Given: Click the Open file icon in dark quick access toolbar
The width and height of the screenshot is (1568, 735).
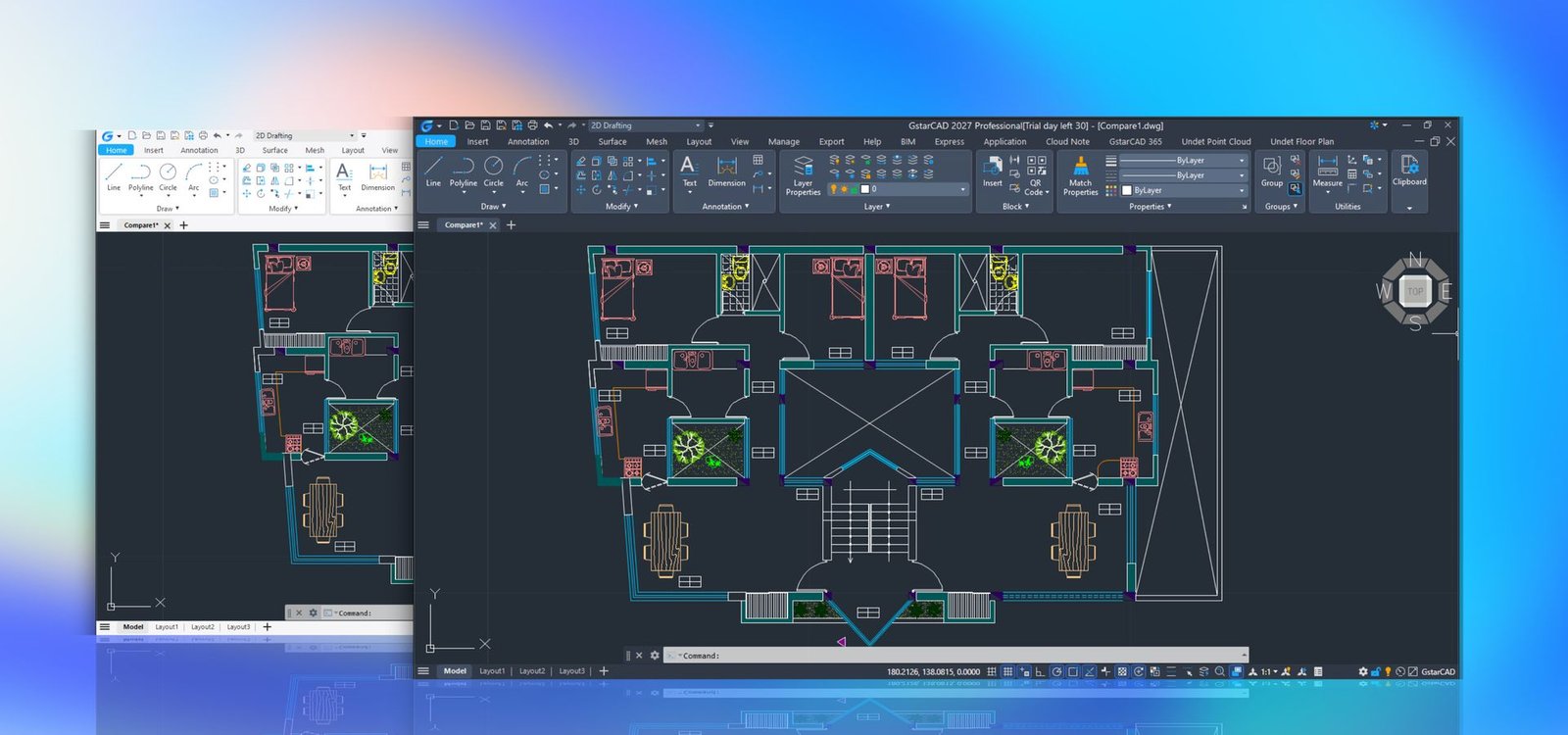Looking at the screenshot, I should click(469, 125).
